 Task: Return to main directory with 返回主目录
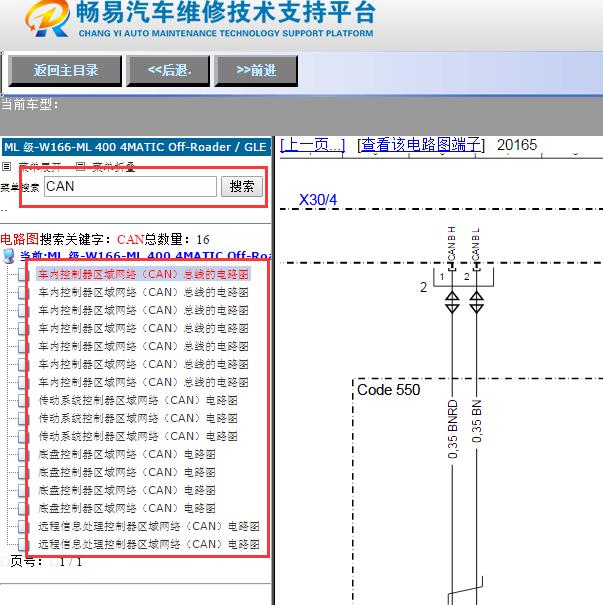click(x=65, y=71)
